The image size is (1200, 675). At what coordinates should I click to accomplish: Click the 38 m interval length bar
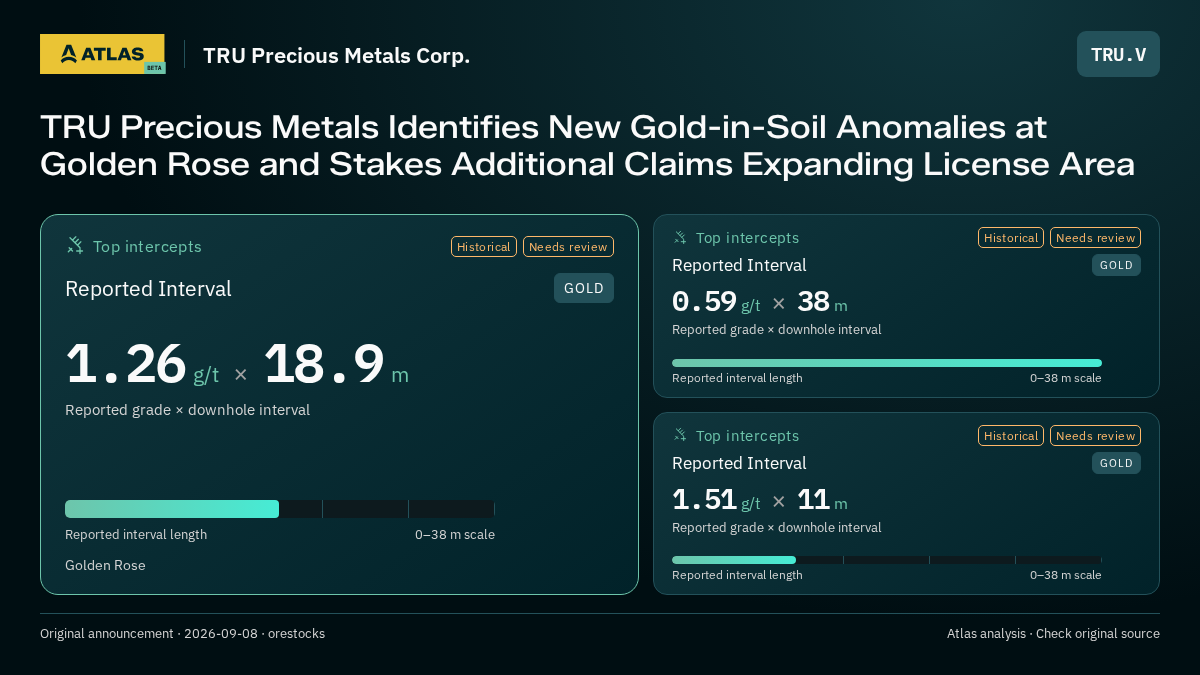pos(887,363)
